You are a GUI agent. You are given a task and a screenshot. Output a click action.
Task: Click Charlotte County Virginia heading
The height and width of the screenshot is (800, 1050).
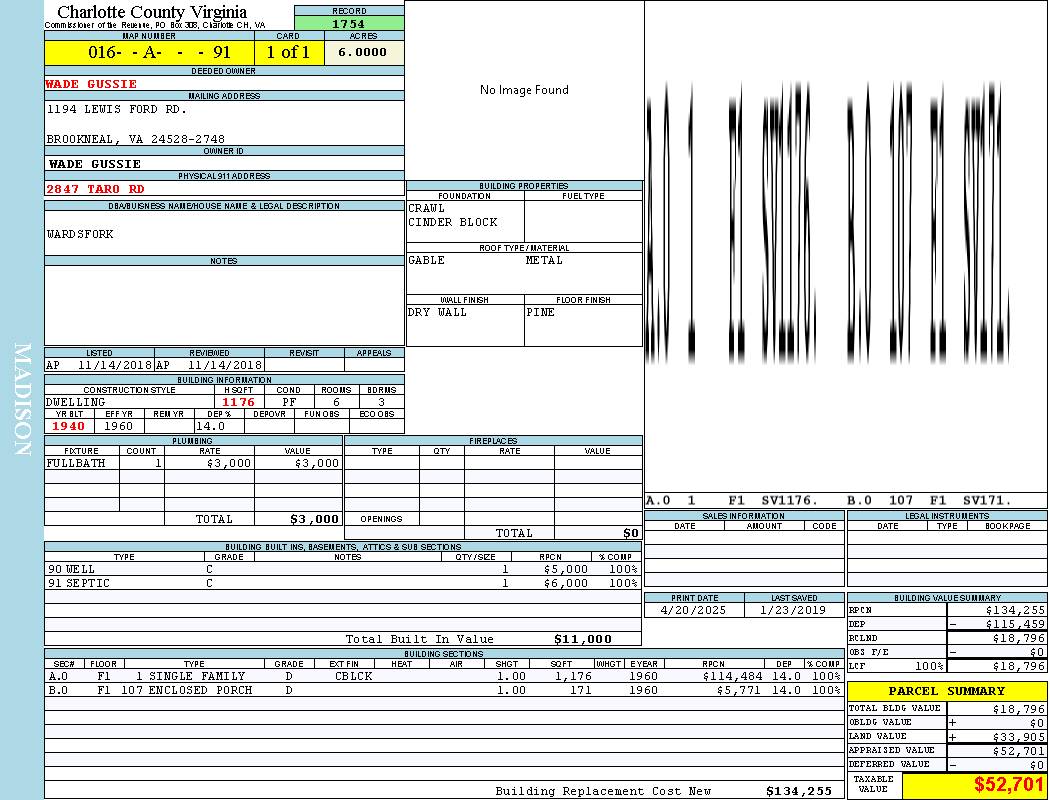(152, 12)
